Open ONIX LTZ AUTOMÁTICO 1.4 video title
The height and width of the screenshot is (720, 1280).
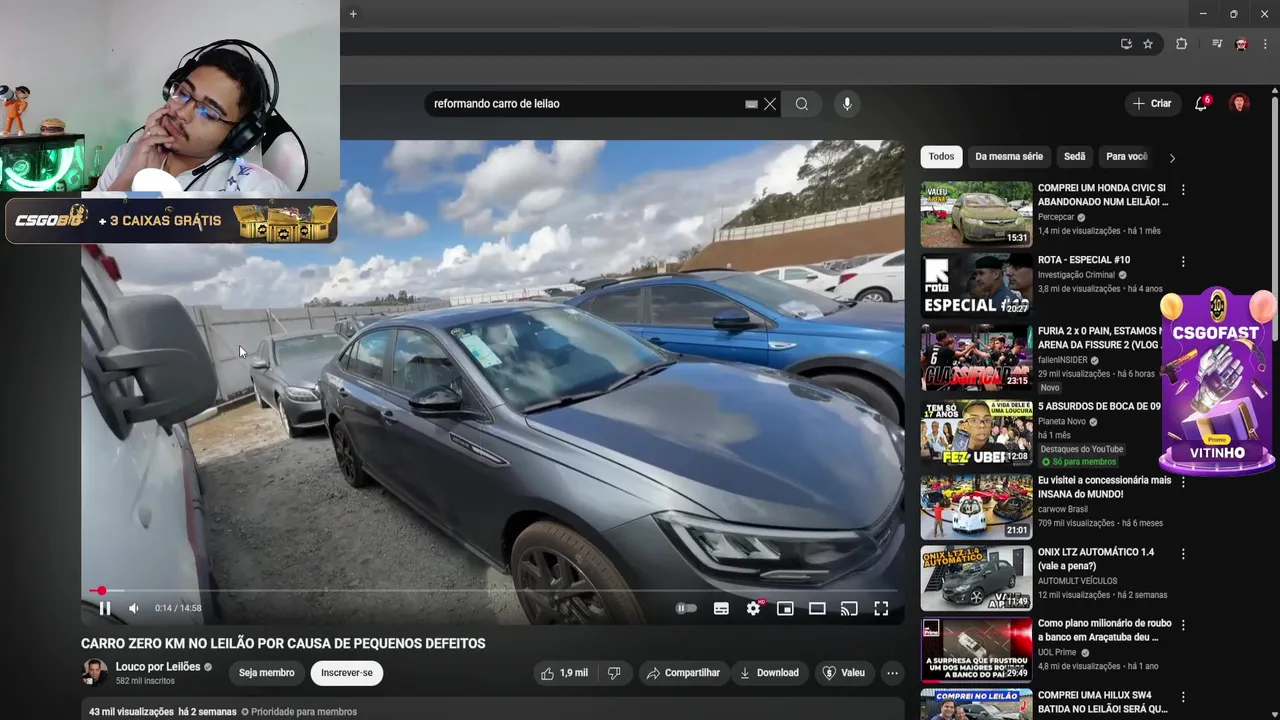pos(1096,559)
